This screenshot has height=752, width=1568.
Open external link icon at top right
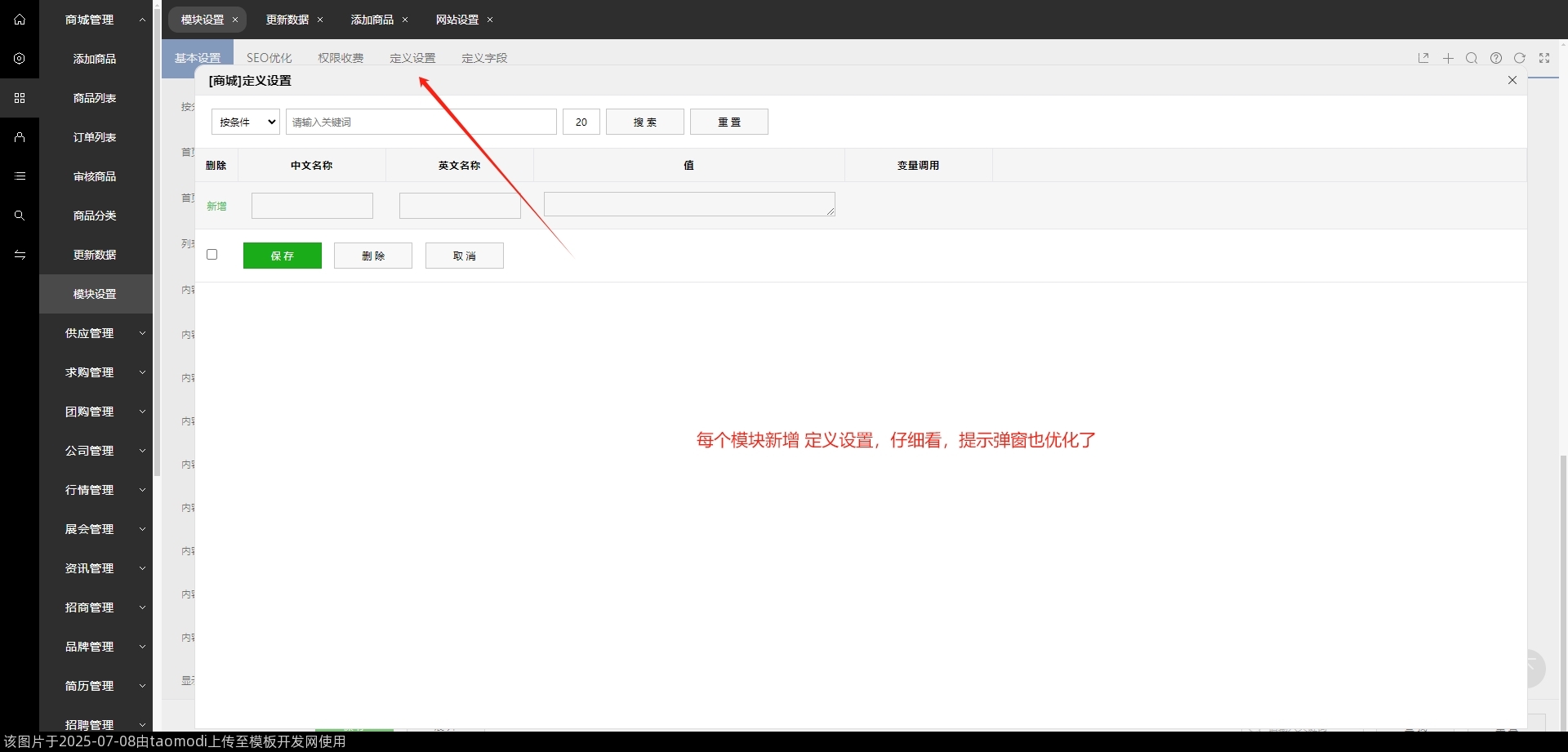click(1423, 58)
